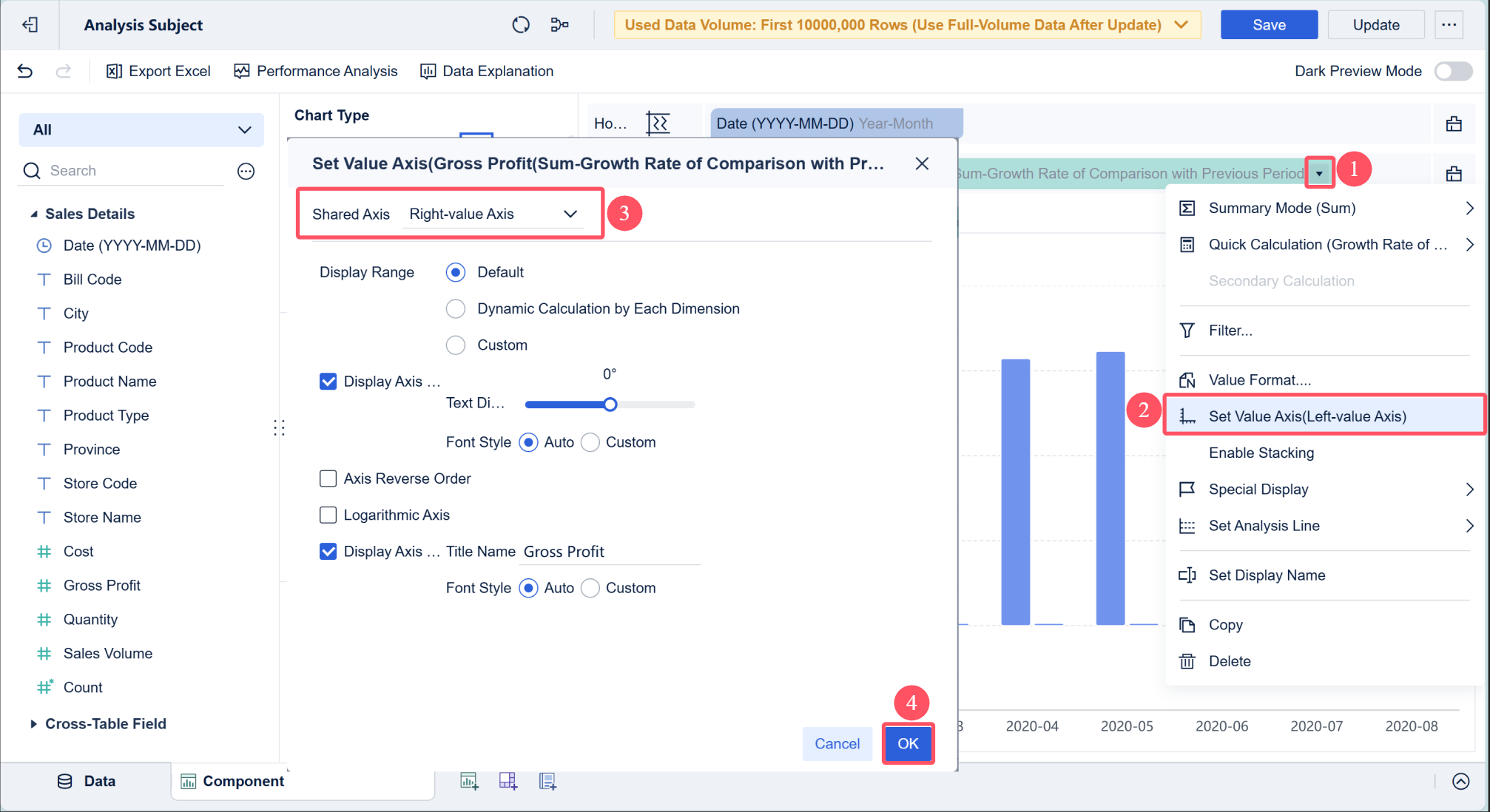Click the circled up-arrow icon bottom-right
The image size is (1490, 812).
pyautogui.click(x=1461, y=782)
